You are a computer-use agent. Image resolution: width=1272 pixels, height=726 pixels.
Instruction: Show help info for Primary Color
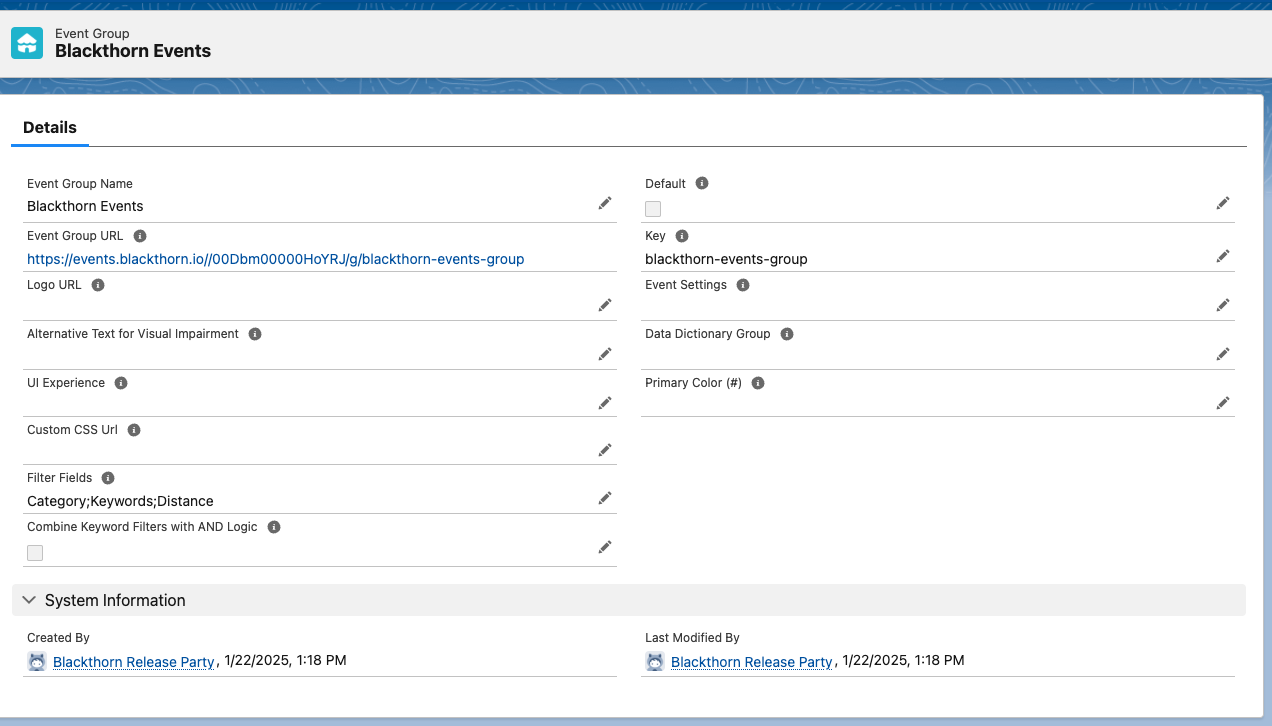tap(758, 383)
